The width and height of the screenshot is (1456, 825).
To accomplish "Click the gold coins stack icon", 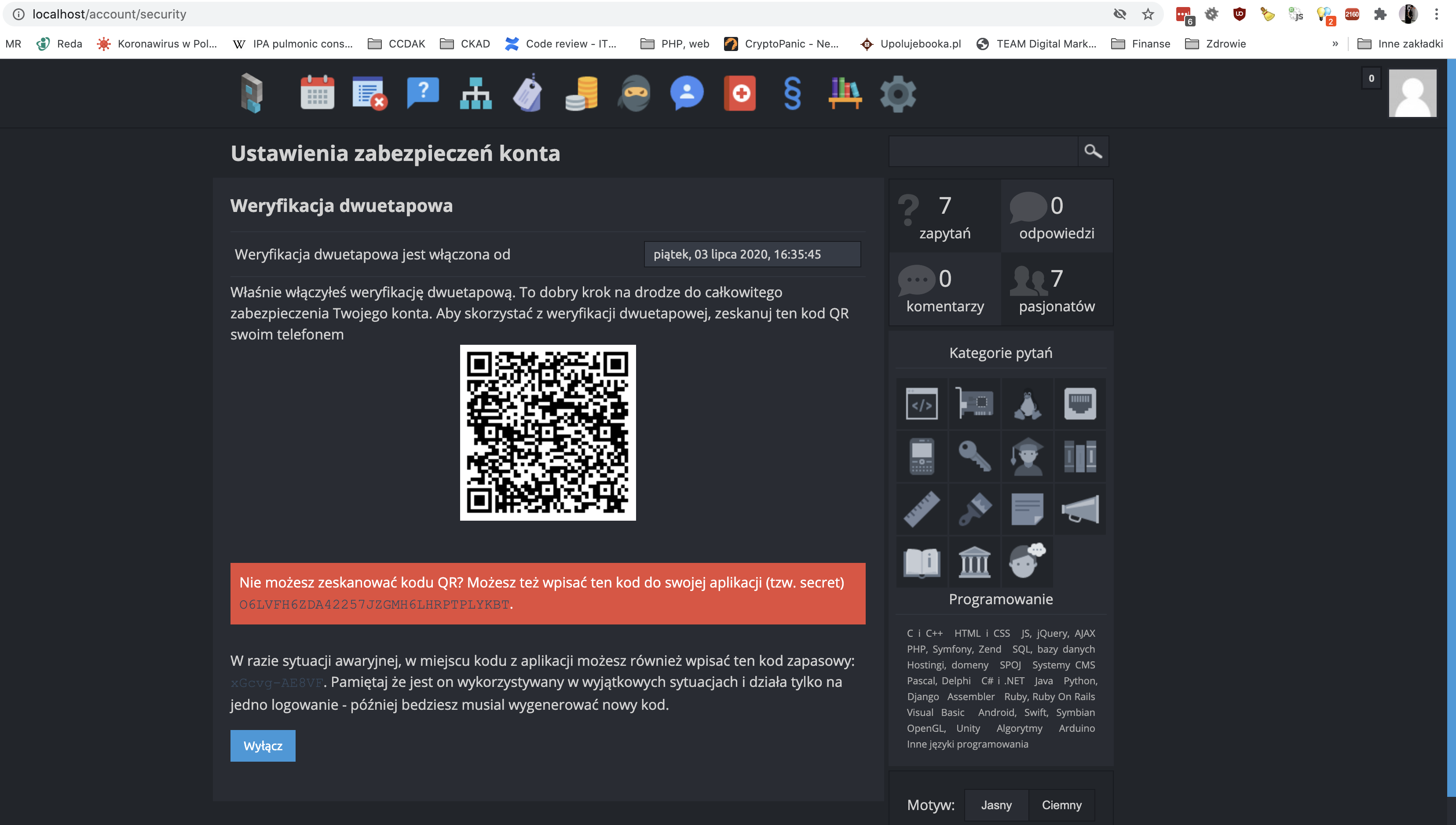I will (582, 93).
